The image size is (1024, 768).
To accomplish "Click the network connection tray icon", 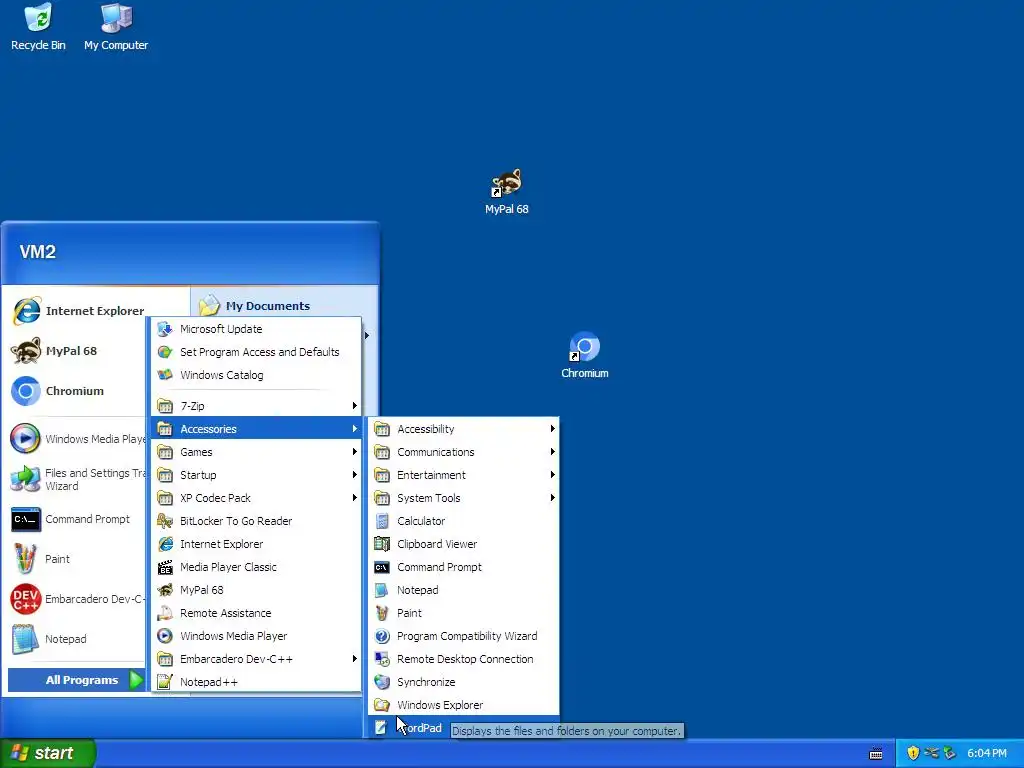I will coord(931,753).
